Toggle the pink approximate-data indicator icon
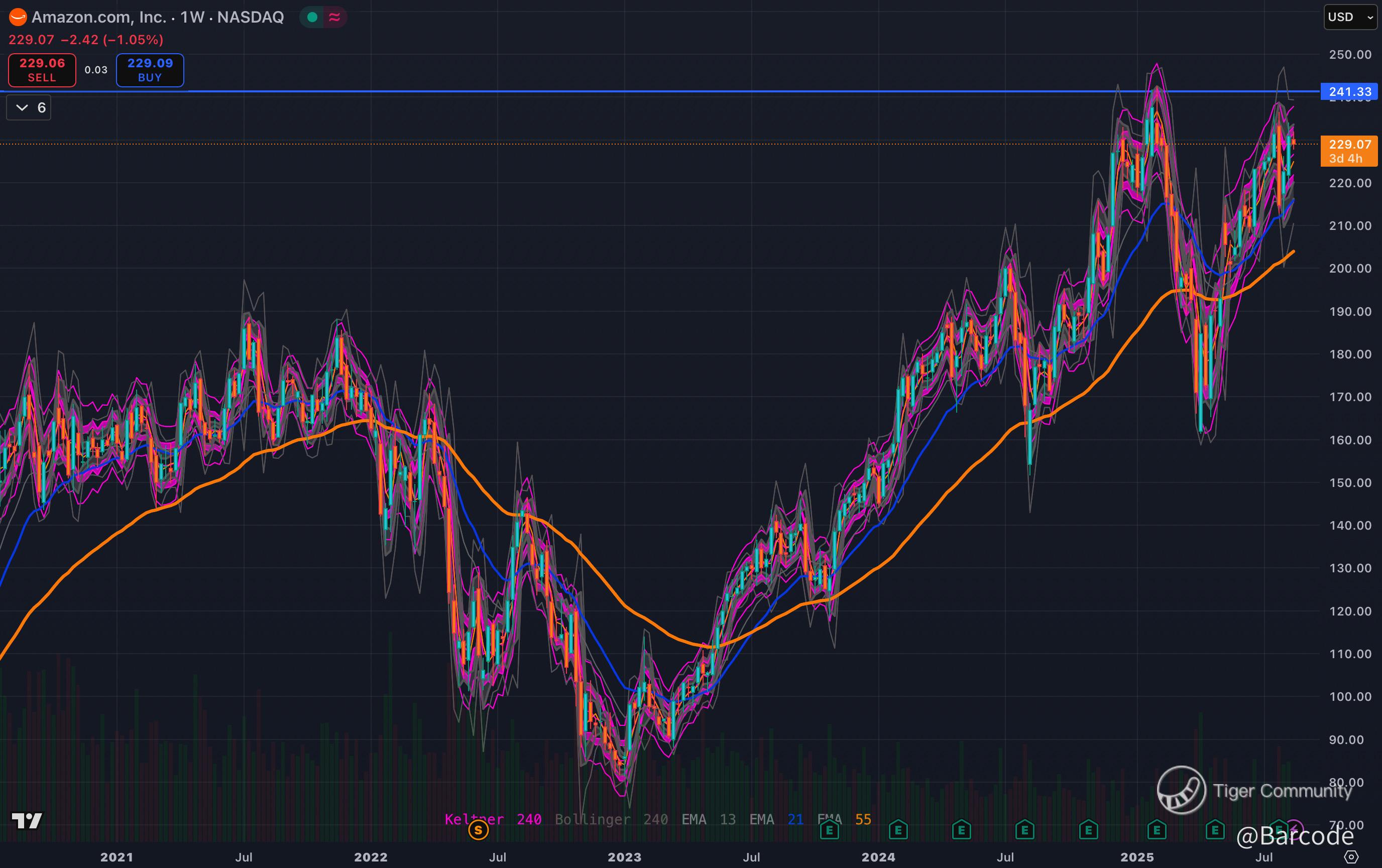Viewport: 1382px width, 868px height. click(x=334, y=17)
